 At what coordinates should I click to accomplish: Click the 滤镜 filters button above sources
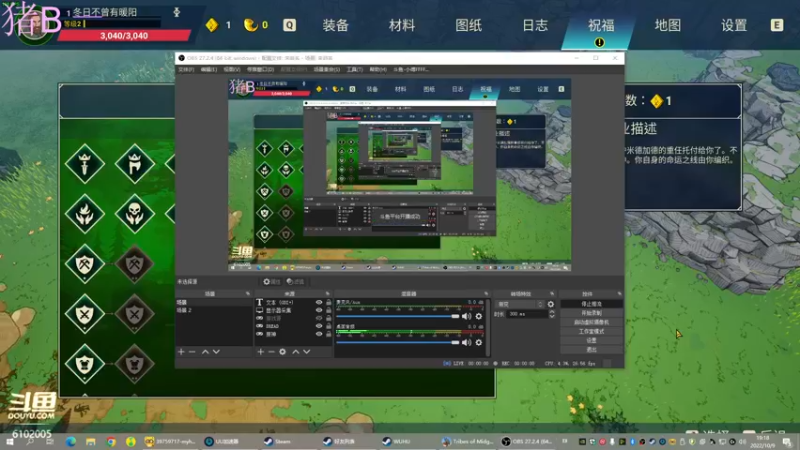pos(294,282)
